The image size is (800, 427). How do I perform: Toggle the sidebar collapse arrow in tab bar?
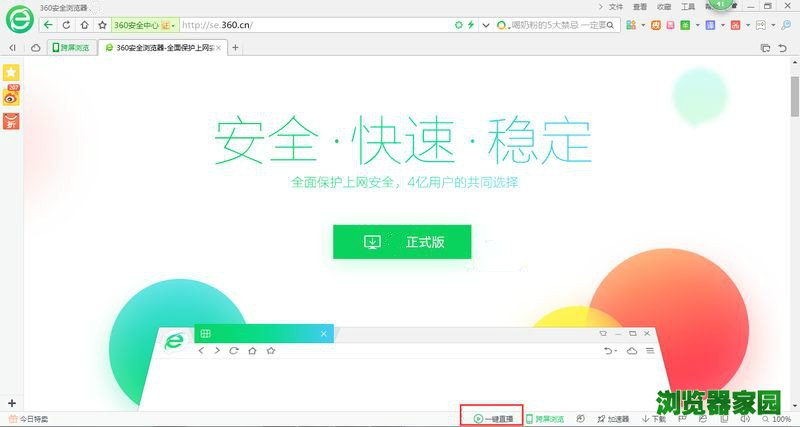coord(12,47)
